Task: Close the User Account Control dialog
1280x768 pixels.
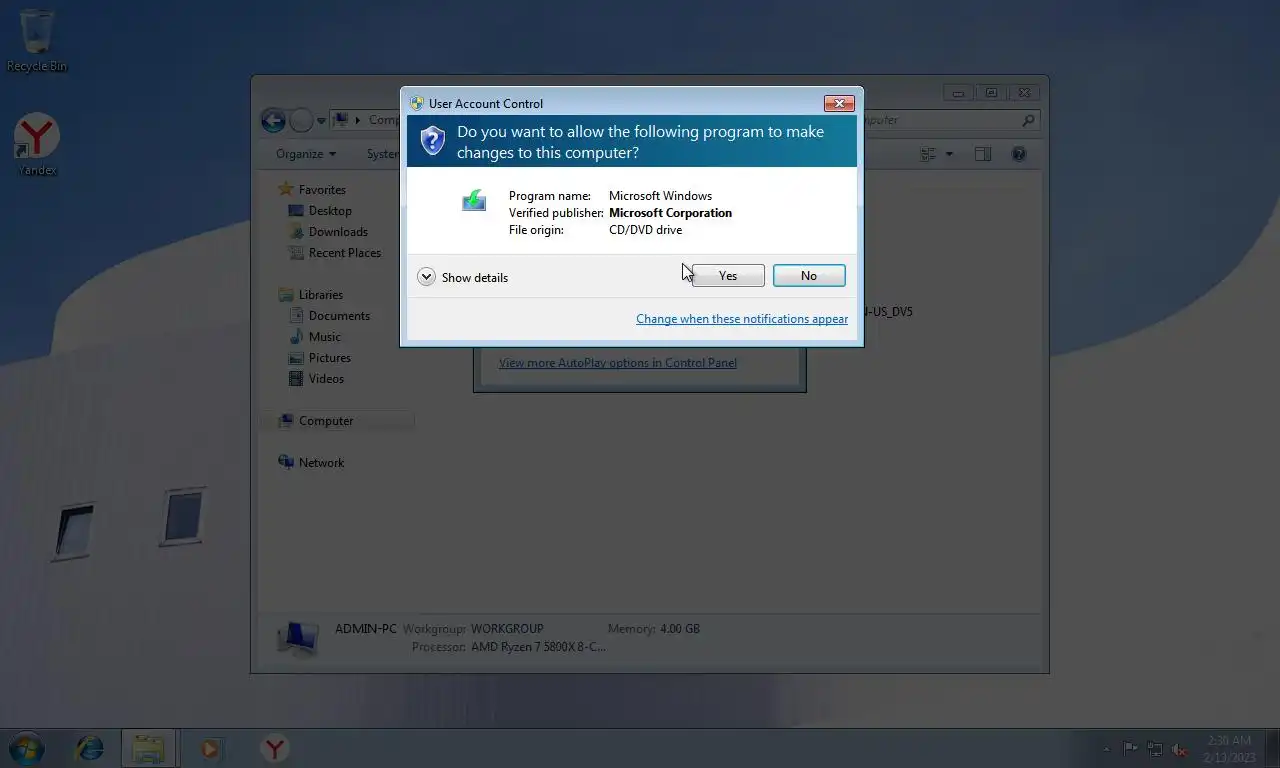Action: 839,103
